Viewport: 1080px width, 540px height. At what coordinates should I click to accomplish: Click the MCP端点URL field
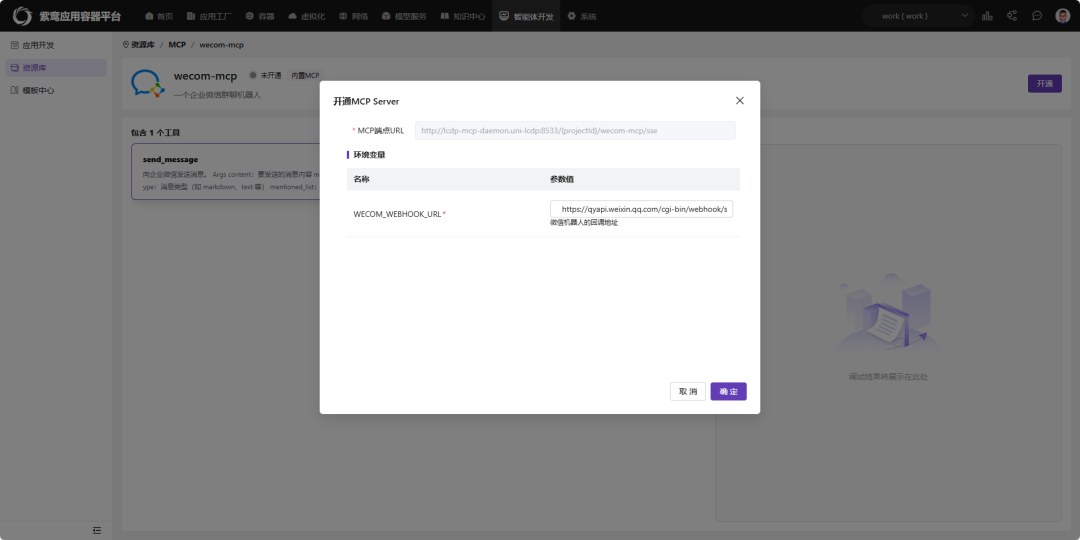575,130
